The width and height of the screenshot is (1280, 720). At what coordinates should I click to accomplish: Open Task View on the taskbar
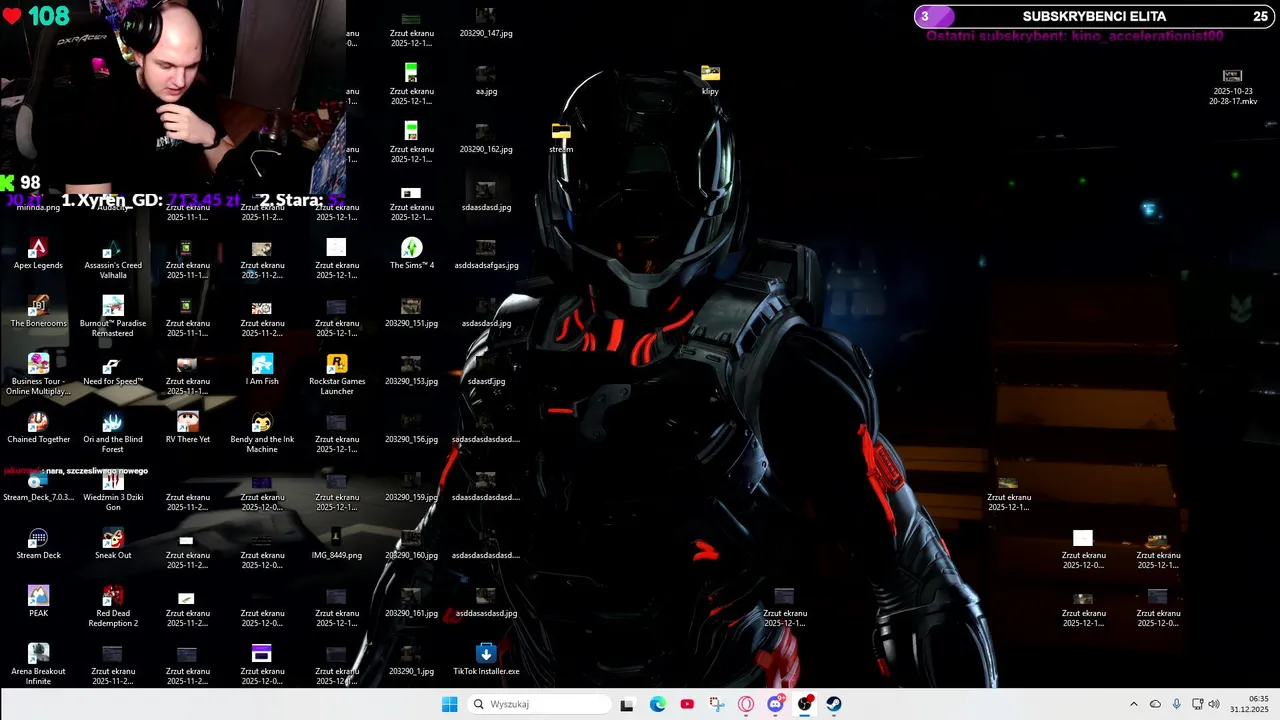(x=627, y=704)
